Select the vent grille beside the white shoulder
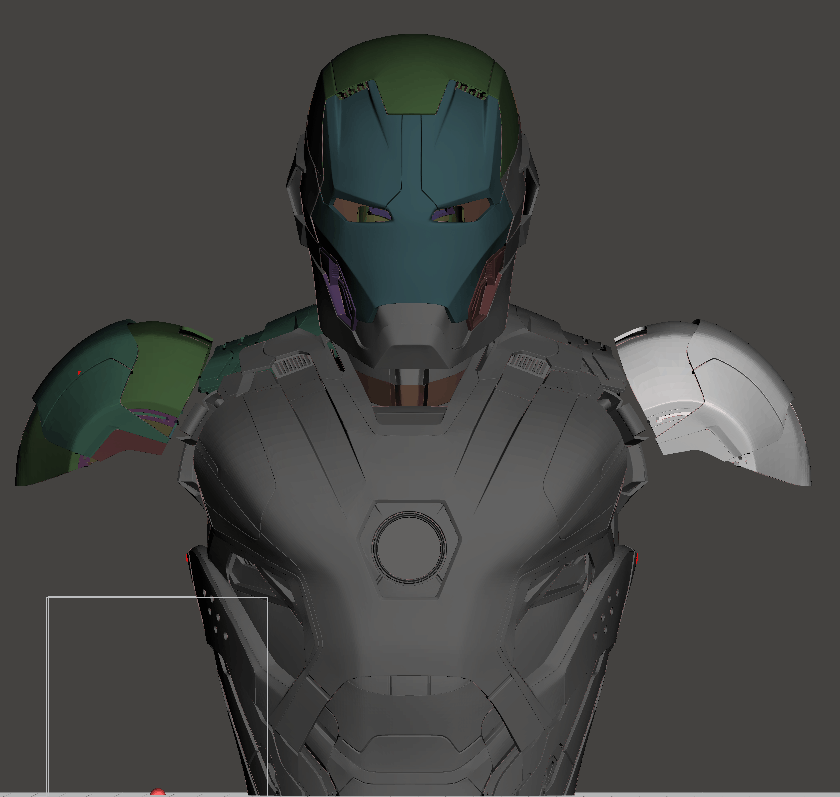 pyautogui.click(x=528, y=364)
